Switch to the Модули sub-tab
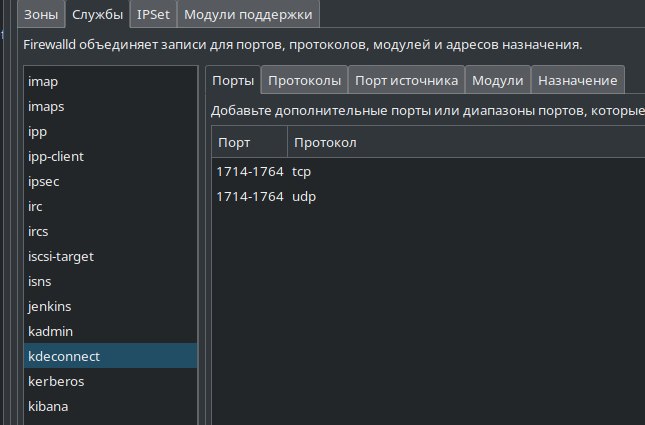Viewport: 645px width, 425px height. pyautogui.click(x=498, y=80)
